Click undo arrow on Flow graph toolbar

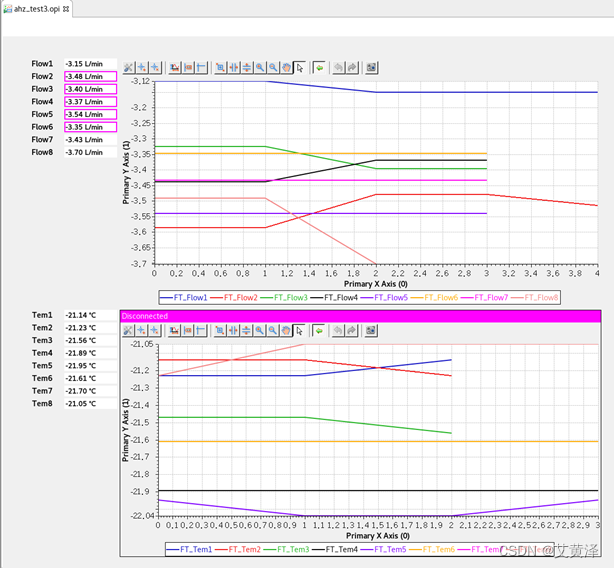[x=338, y=68]
